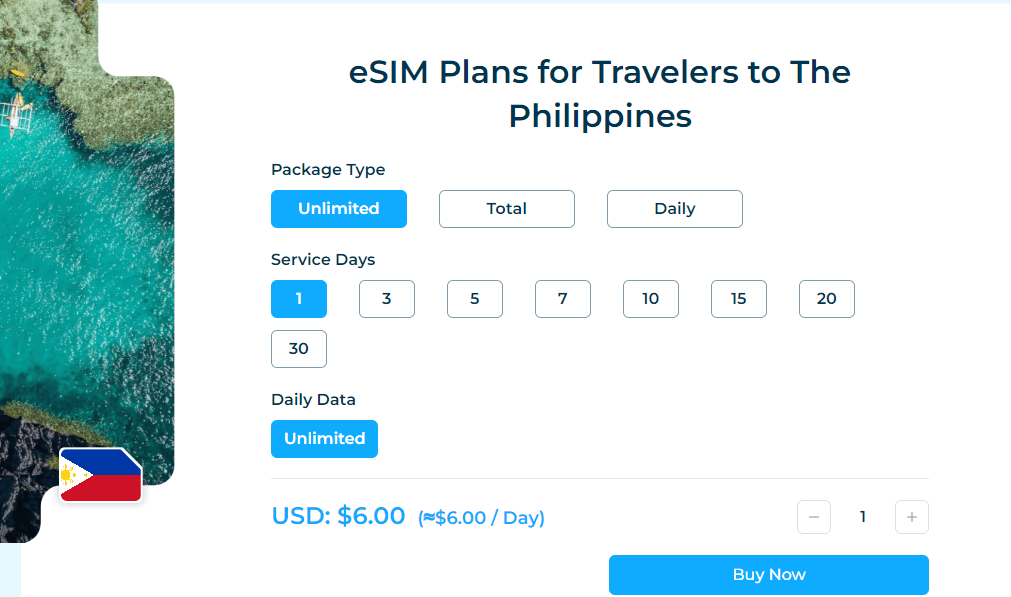Image resolution: width=1011 pixels, height=597 pixels.
Task: Choose 5 service days
Action: [x=475, y=299]
